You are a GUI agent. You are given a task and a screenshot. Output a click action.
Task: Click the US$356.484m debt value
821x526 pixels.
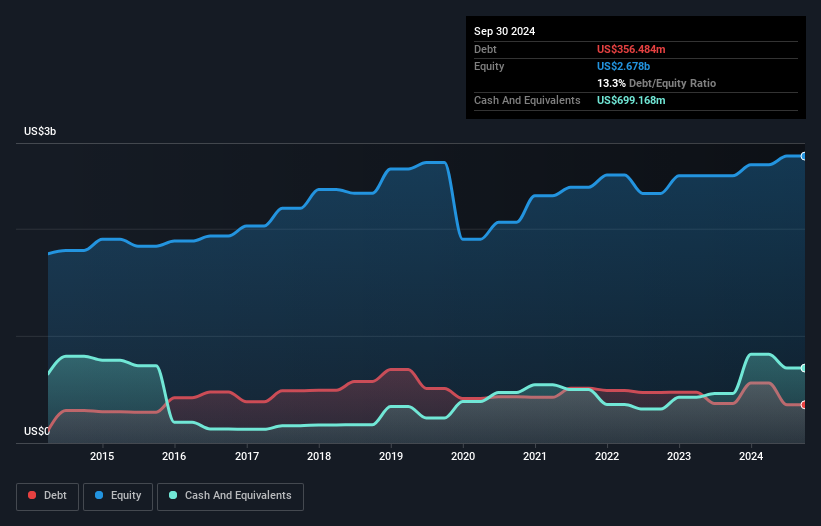[x=631, y=49]
